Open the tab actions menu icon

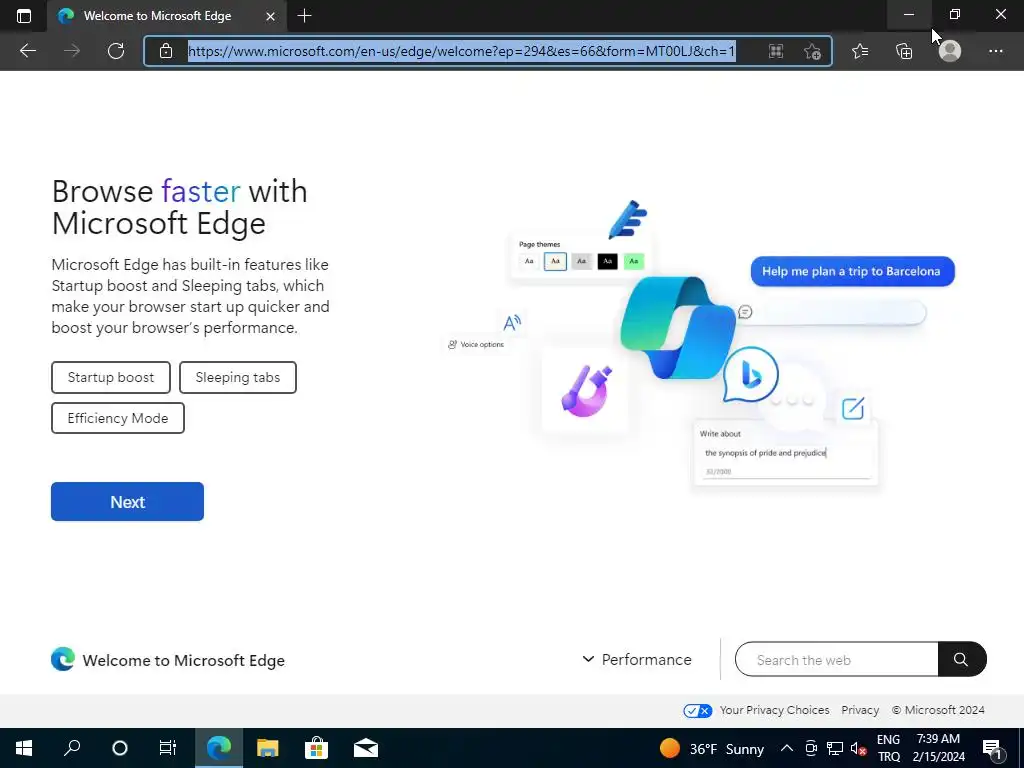pyautogui.click(x=24, y=16)
